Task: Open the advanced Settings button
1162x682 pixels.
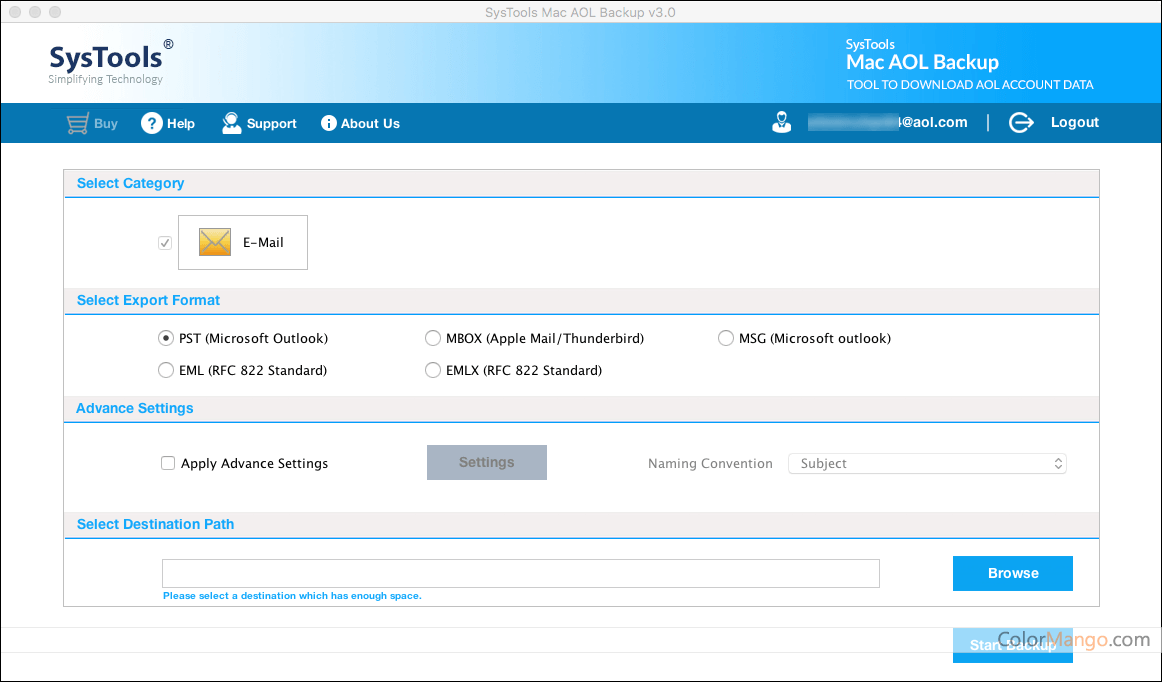Action: (x=487, y=463)
